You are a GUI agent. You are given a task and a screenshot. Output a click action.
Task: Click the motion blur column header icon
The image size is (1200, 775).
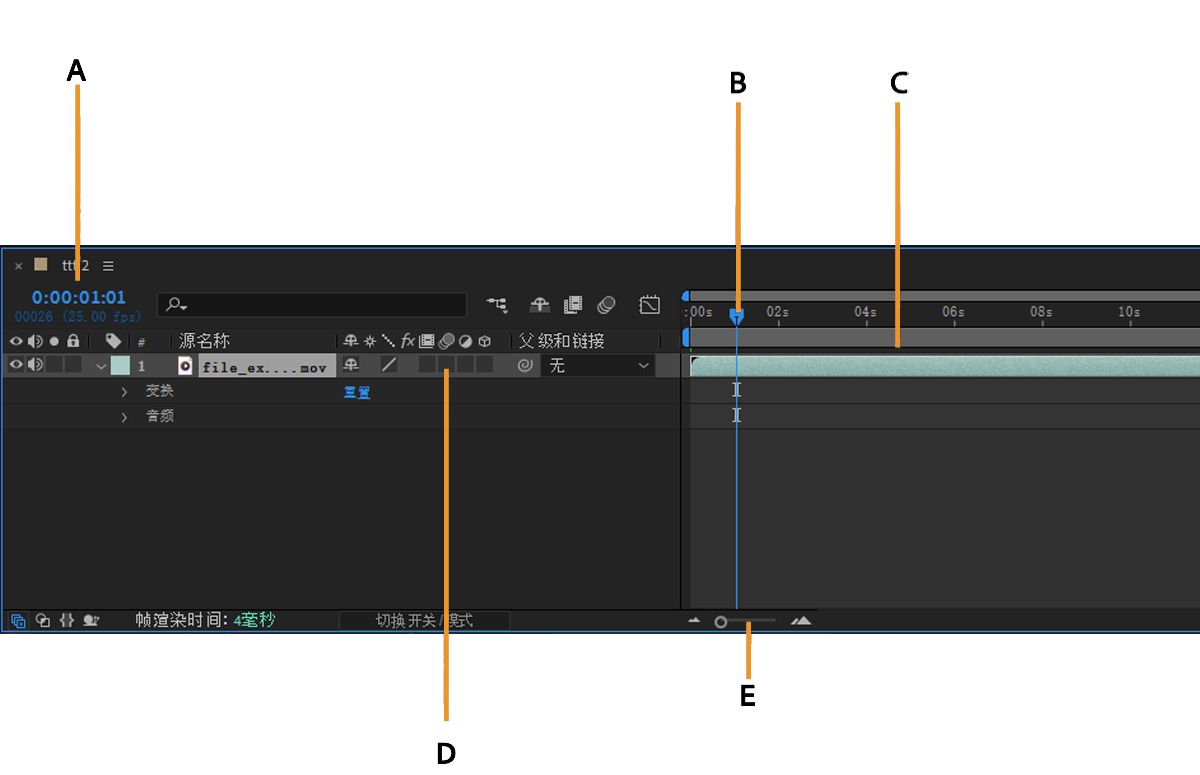[446, 341]
